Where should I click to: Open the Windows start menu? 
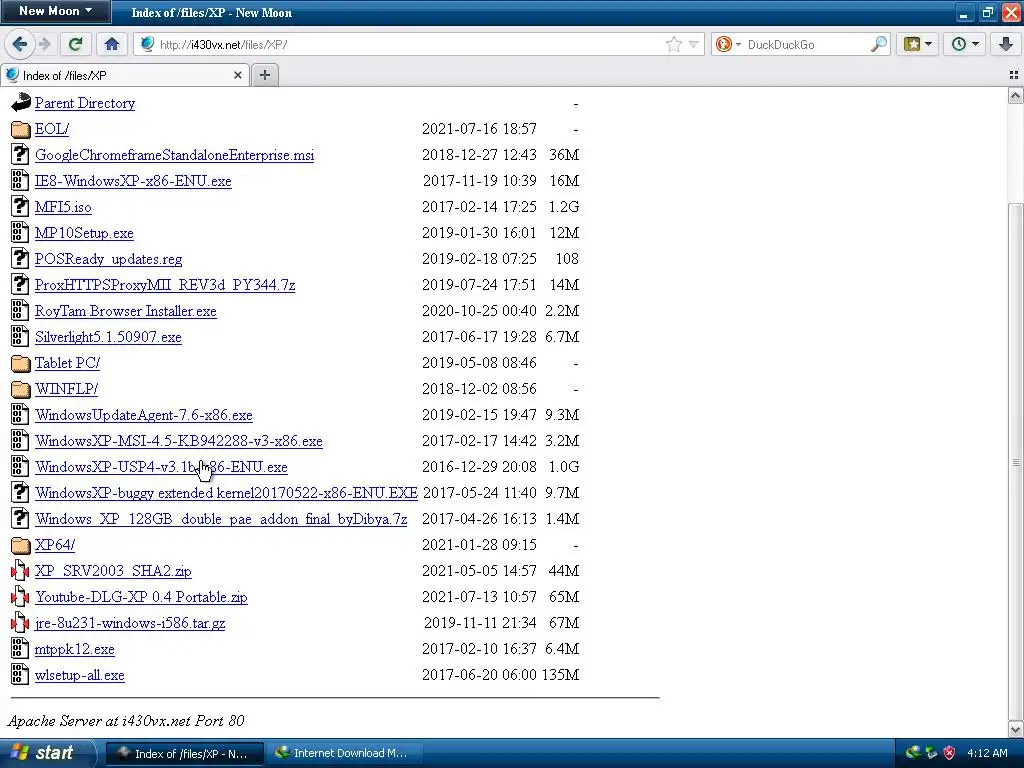46,753
